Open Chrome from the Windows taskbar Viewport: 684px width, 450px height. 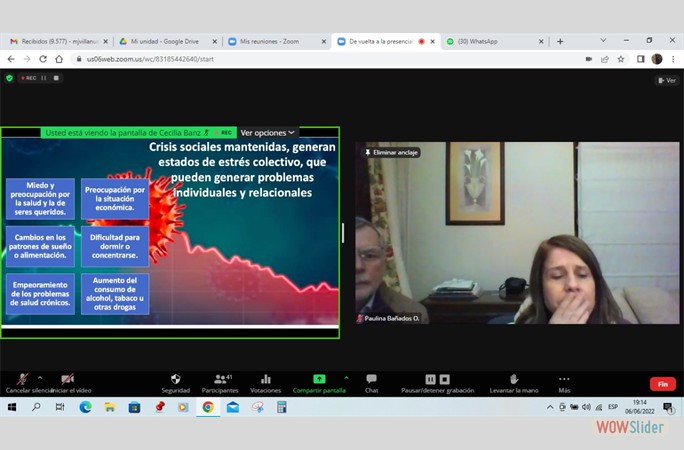(208, 407)
